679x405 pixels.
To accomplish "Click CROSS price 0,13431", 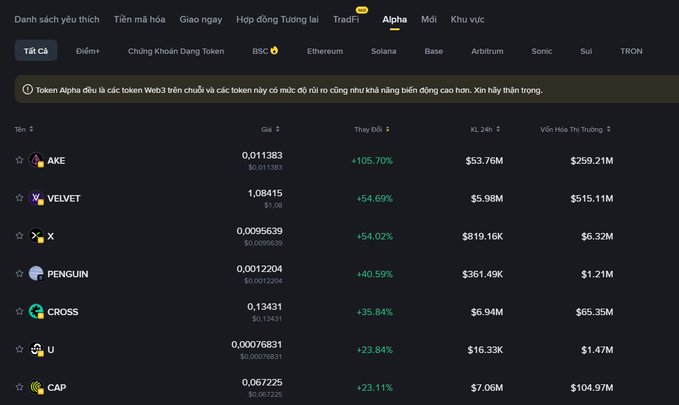I will click(x=265, y=307).
